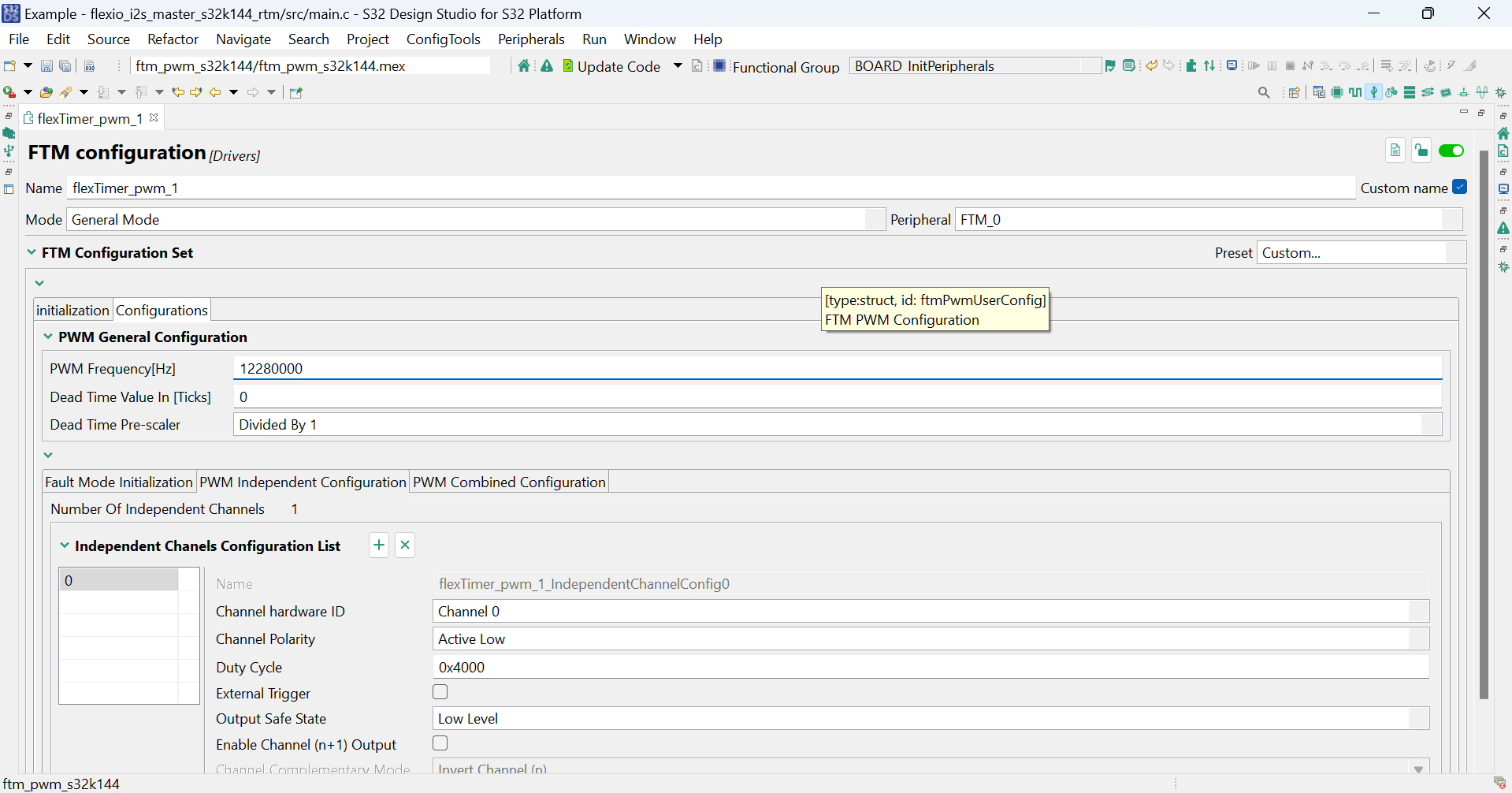The height and width of the screenshot is (793, 1512).
Task: Click the save icon in toolbar
Action: [46, 66]
